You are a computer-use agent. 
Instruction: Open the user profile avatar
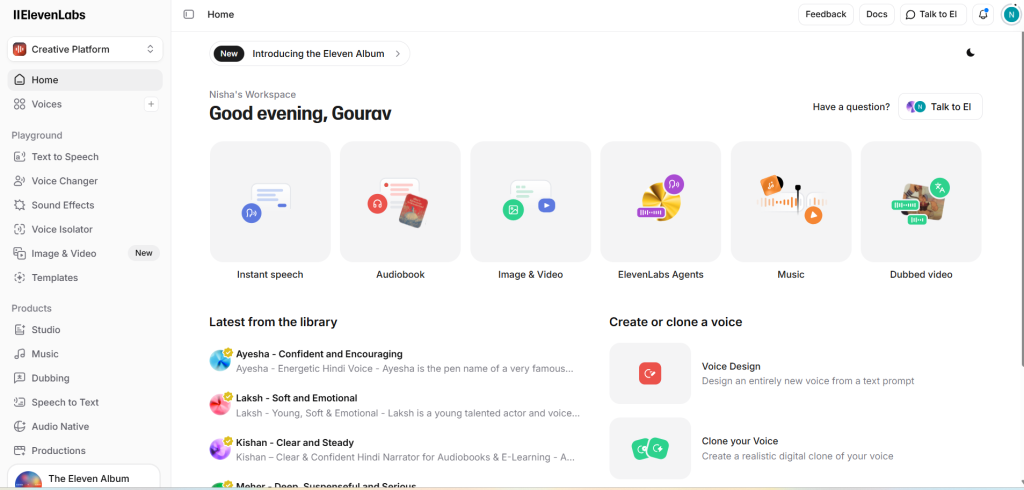(x=1011, y=15)
